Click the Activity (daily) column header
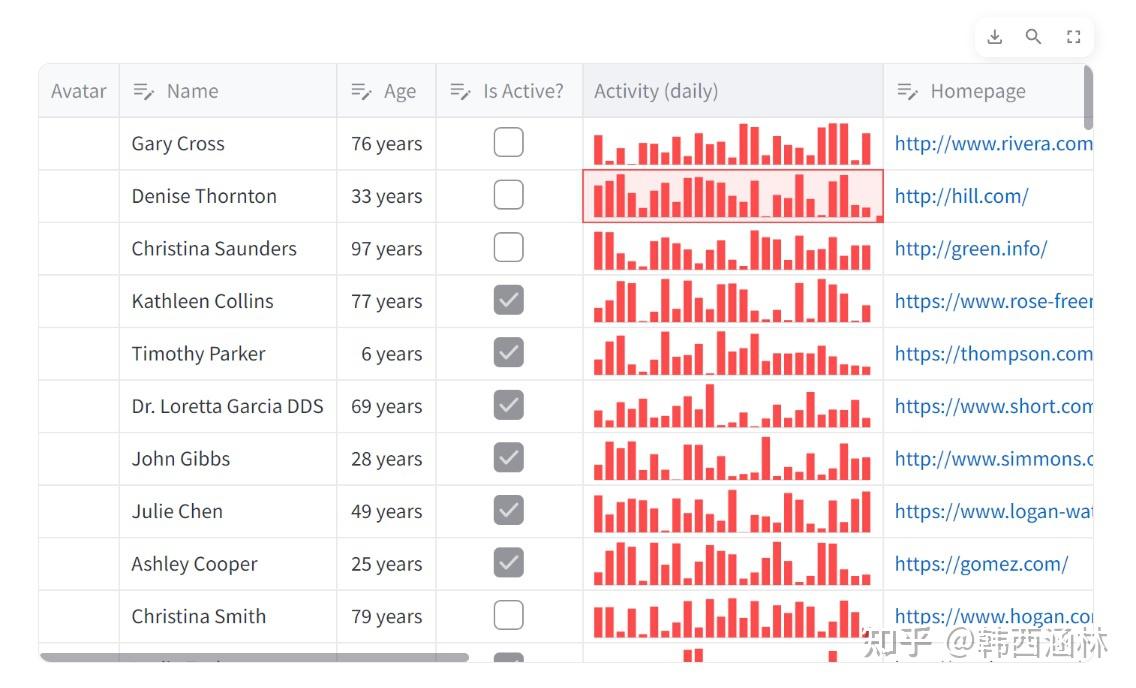The image size is (1136, 688). tap(656, 91)
